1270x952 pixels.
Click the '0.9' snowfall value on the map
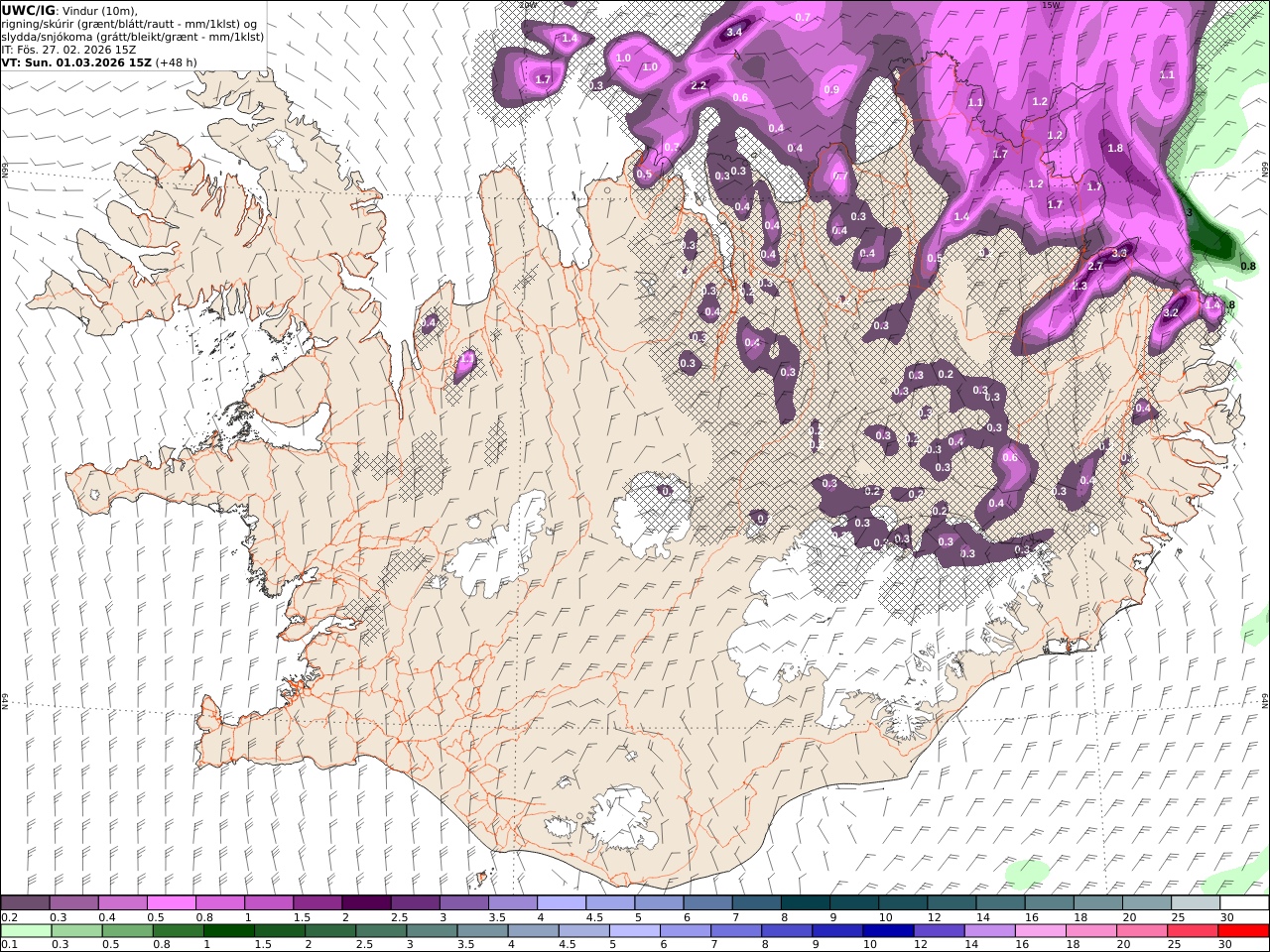pyautogui.click(x=831, y=90)
